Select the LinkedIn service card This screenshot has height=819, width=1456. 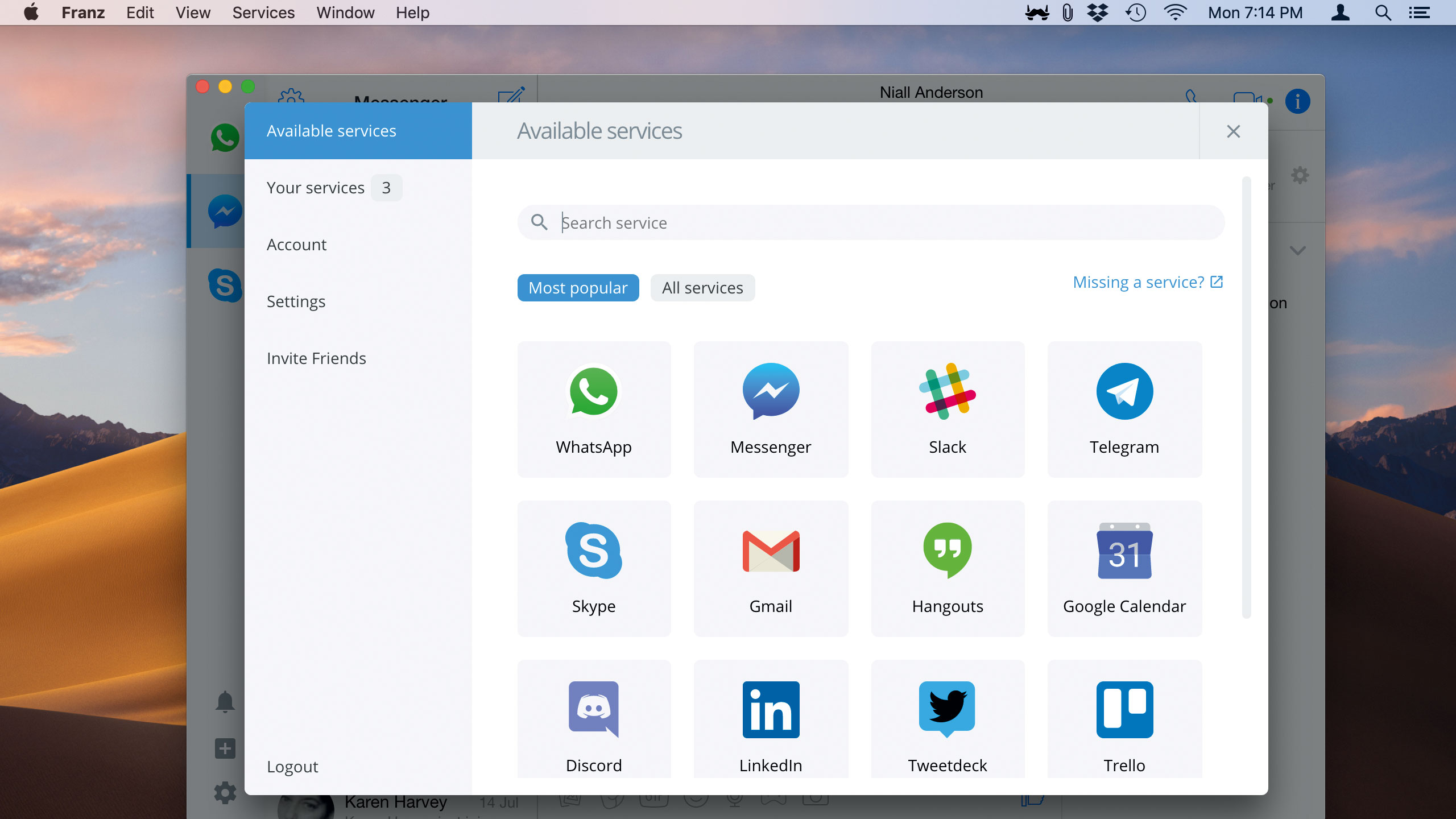(x=771, y=719)
